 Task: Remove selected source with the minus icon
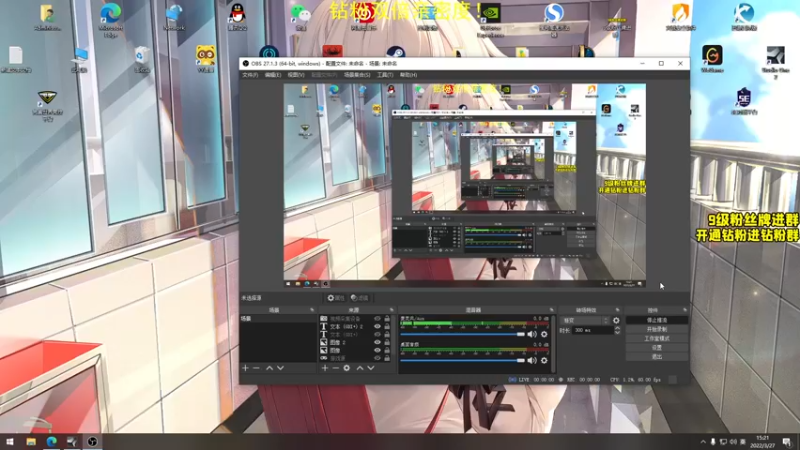(336, 368)
